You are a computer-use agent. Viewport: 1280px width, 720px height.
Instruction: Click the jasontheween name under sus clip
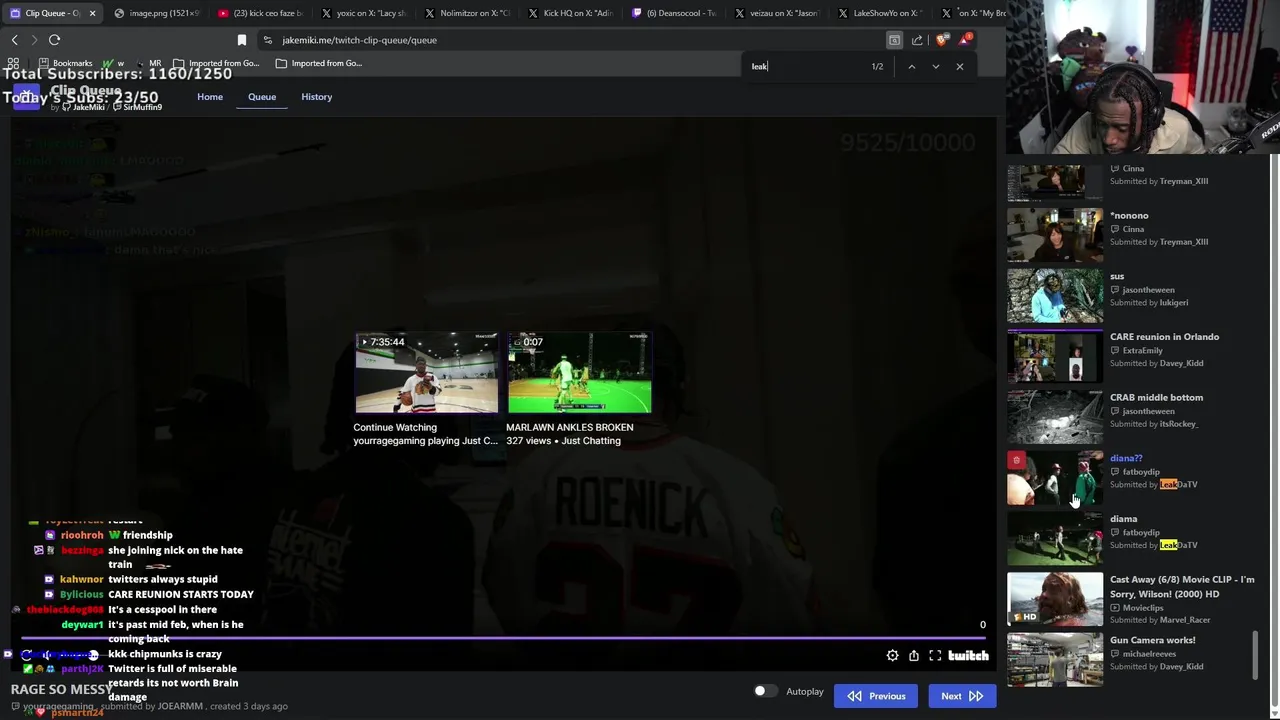(x=1148, y=290)
